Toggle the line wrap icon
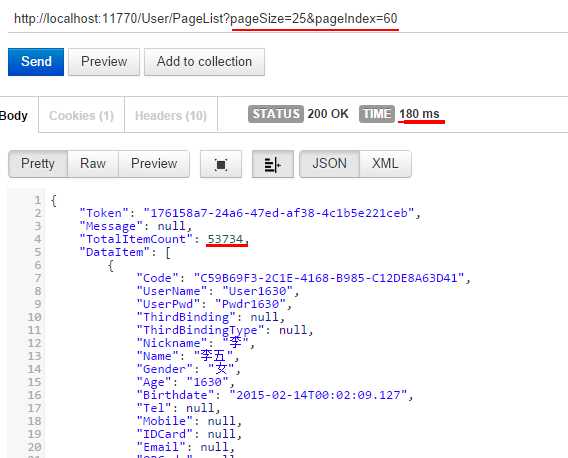This screenshot has width=568, height=458. point(273,164)
